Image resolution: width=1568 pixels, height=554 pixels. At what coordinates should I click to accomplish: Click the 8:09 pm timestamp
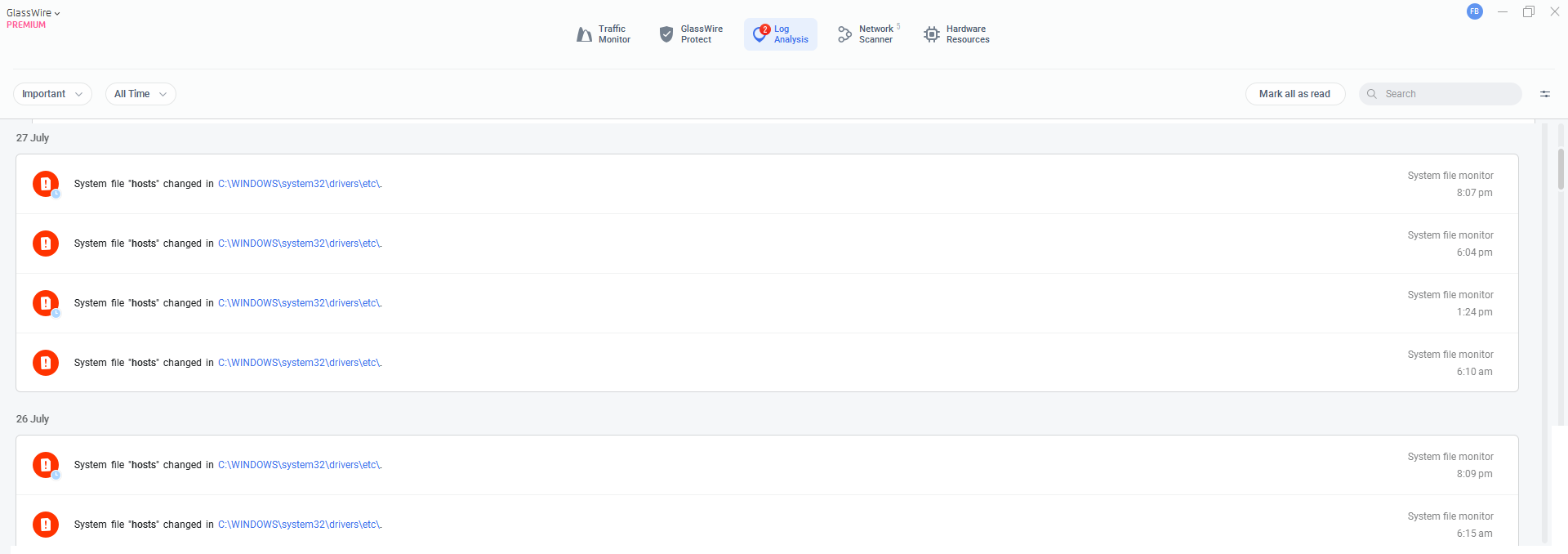point(1474,474)
